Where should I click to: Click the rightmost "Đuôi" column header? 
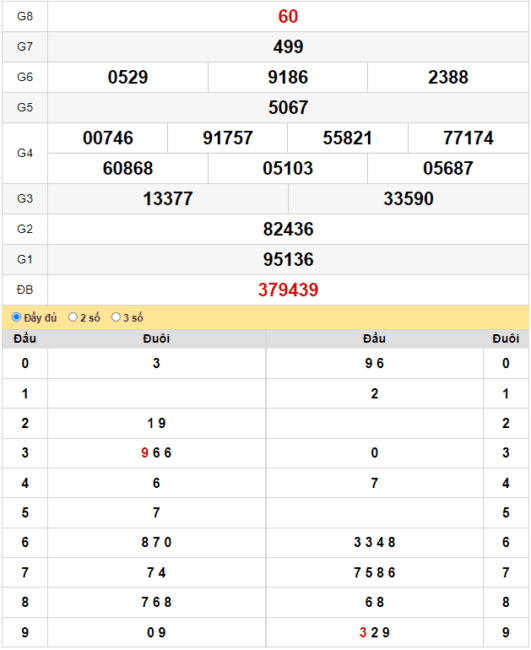click(506, 339)
